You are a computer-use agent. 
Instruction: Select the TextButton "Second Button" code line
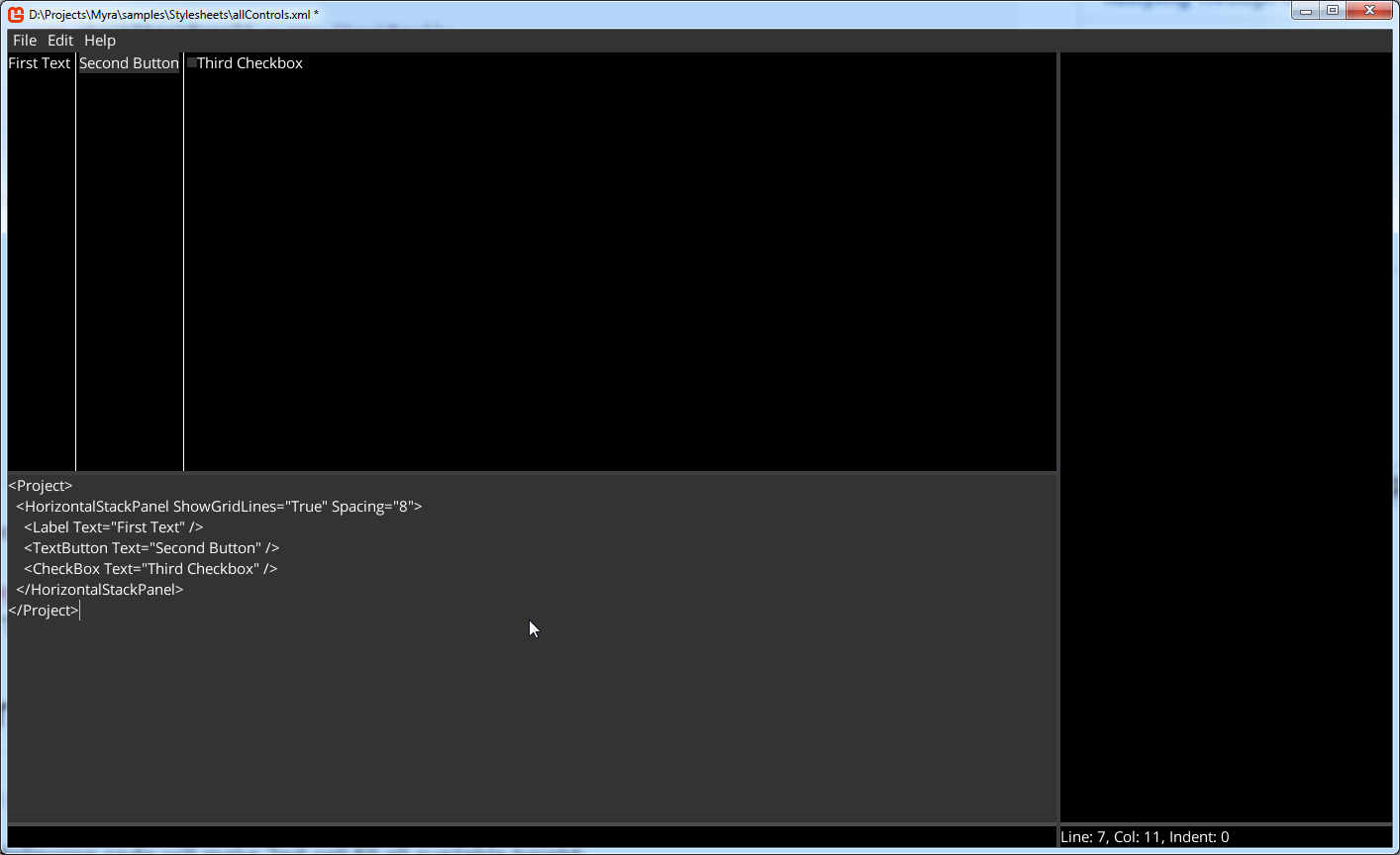click(151, 548)
